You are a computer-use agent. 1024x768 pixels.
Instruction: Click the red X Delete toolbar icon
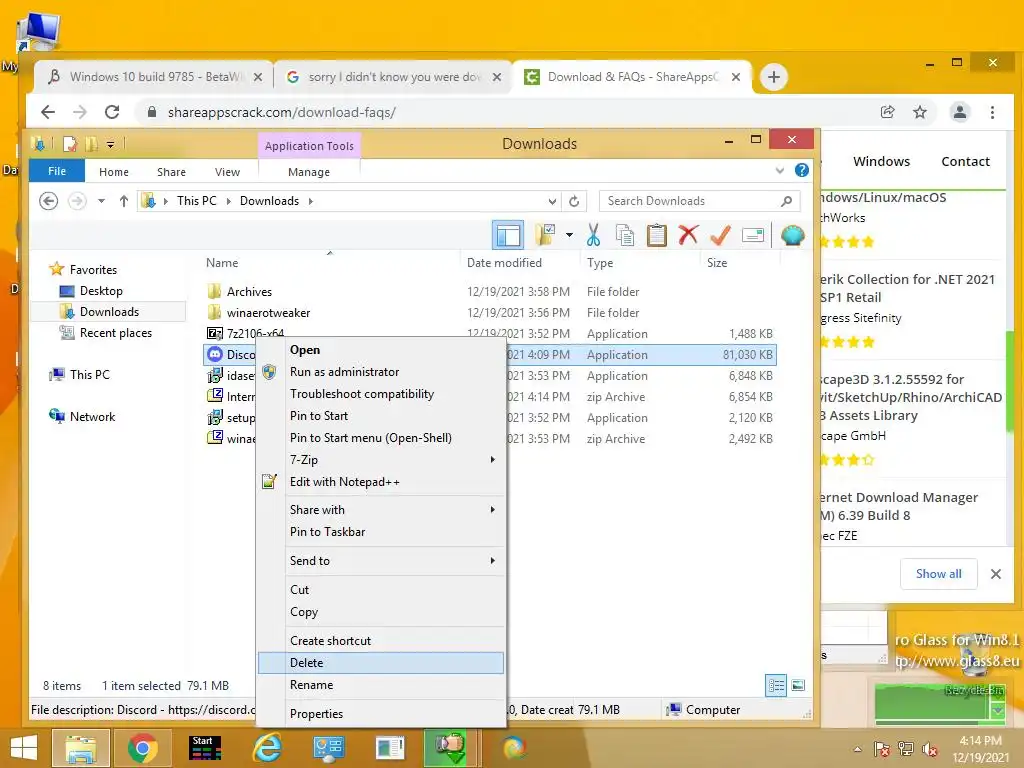coord(688,235)
